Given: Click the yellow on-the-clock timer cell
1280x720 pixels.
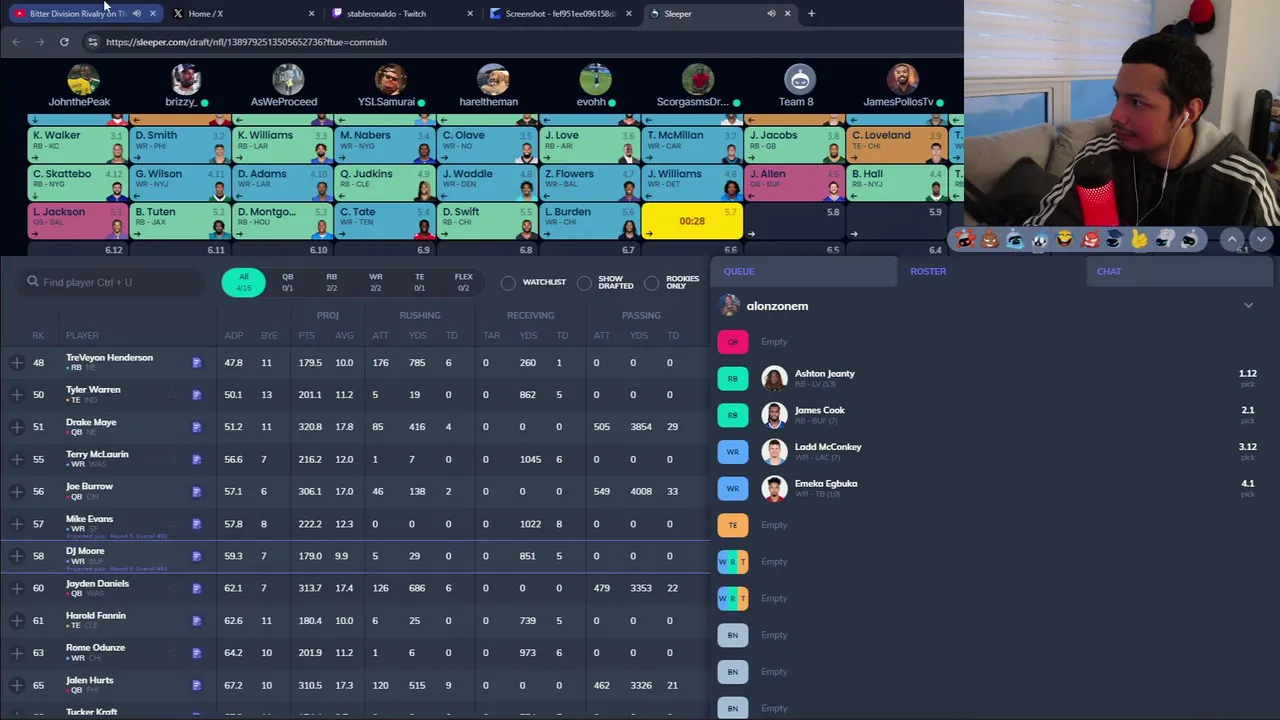Looking at the screenshot, I should (692, 221).
